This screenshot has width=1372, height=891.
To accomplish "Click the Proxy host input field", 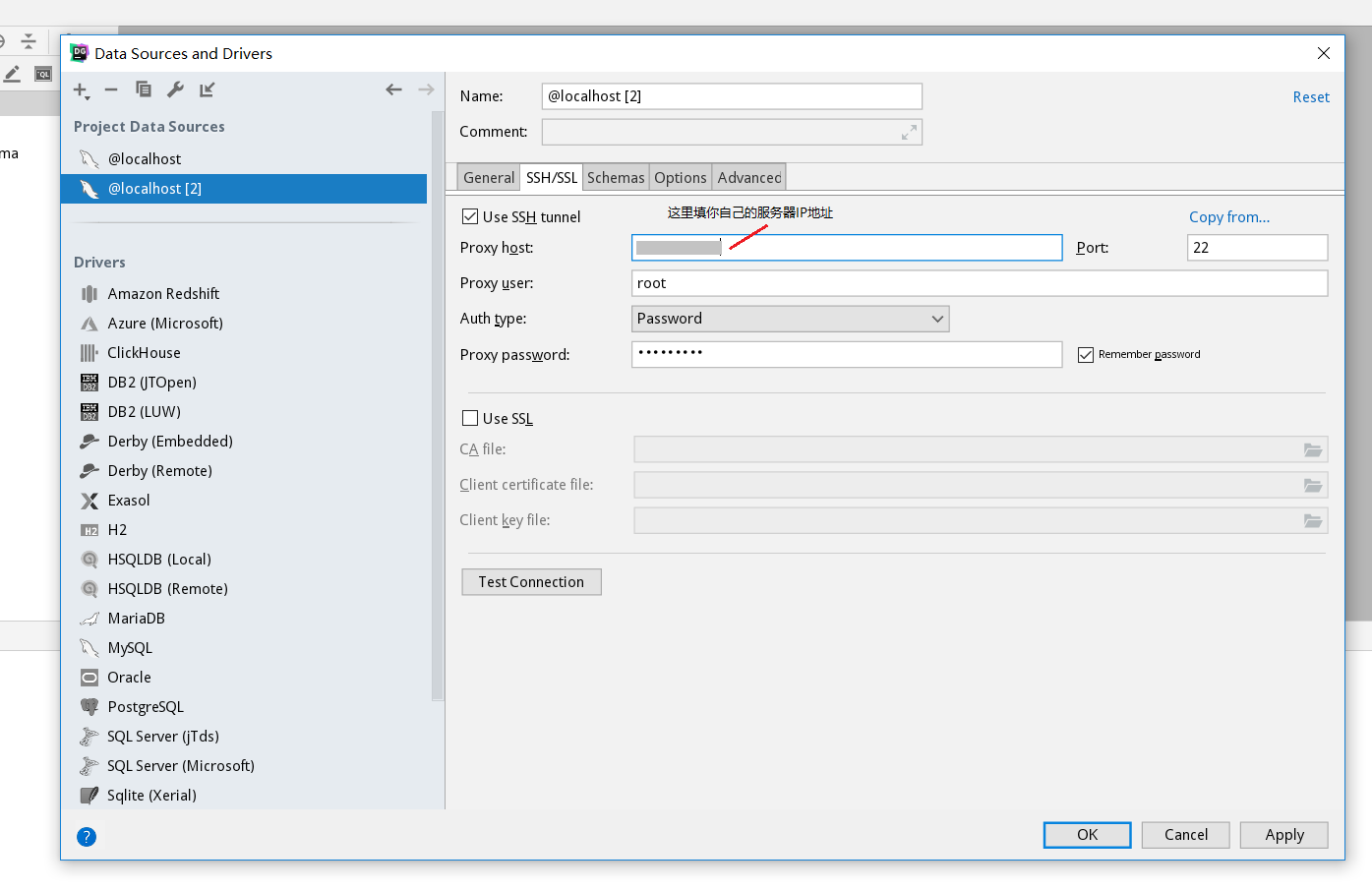I will [847, 248].
